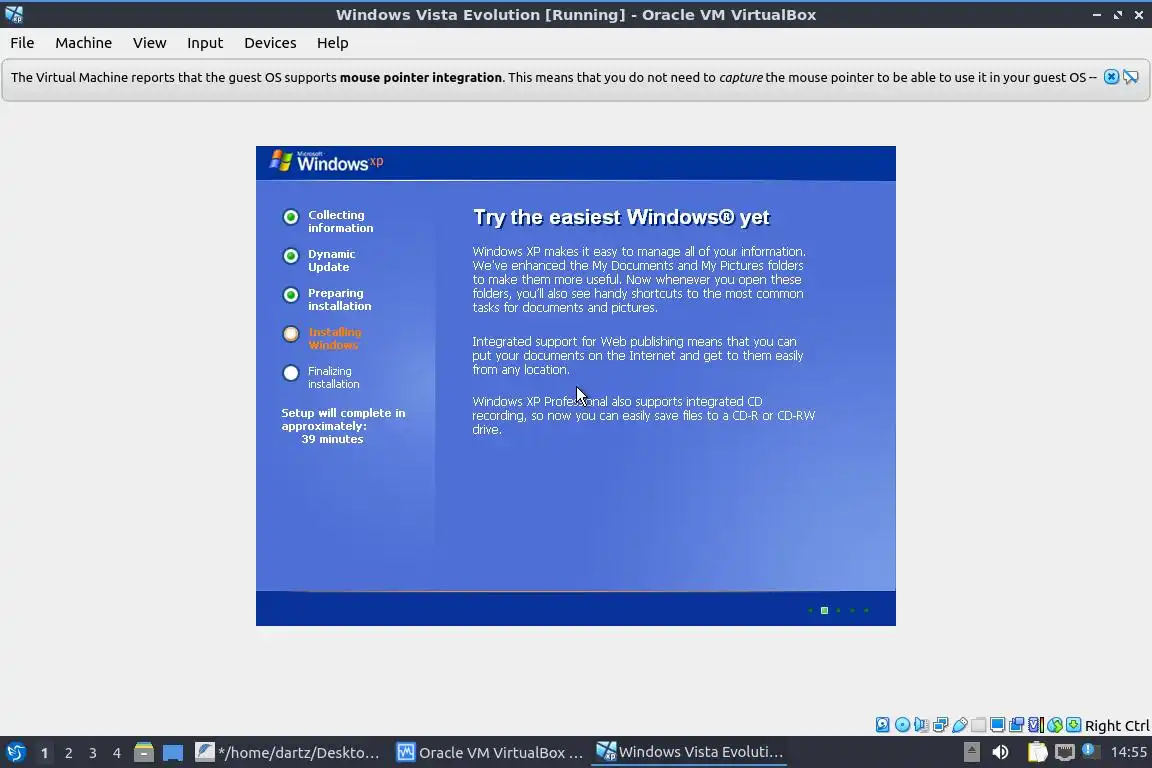Open the Lubuntu start menu bird icon

[x=15, y=753]
